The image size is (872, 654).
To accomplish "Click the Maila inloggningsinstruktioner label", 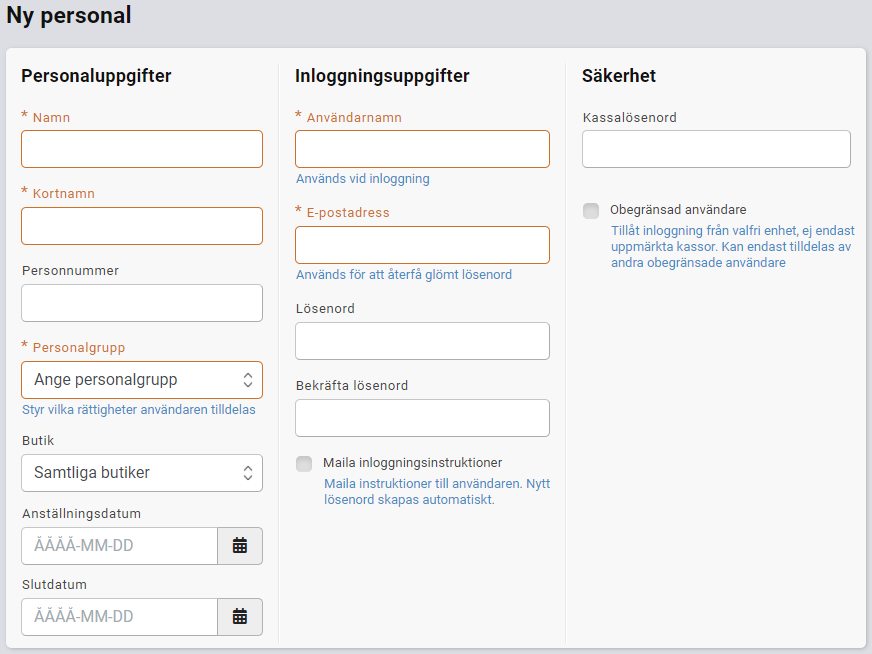I will [412, 463].
